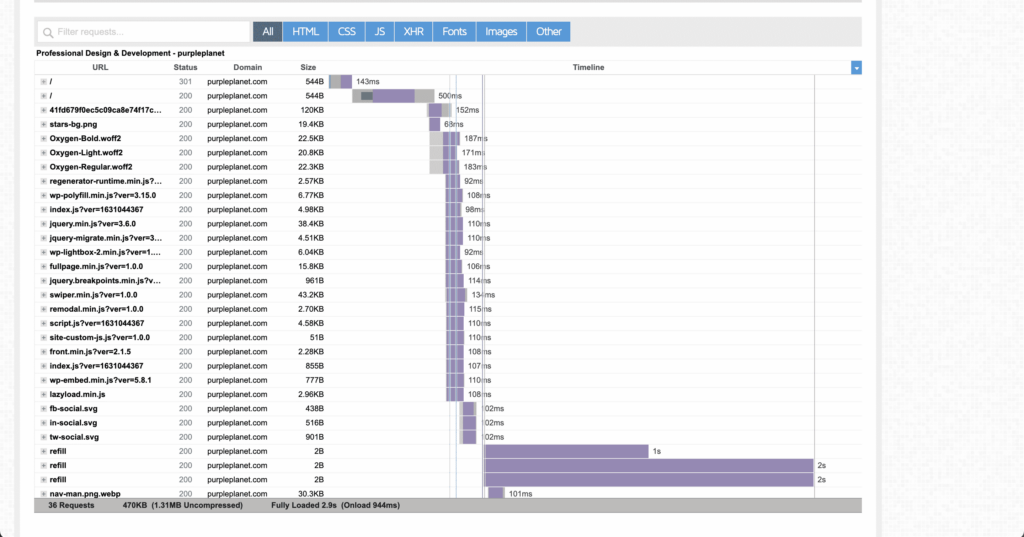Screen dimensions: 1024x537
Task: Open the XHR filter tab
Action: [413, 32]
